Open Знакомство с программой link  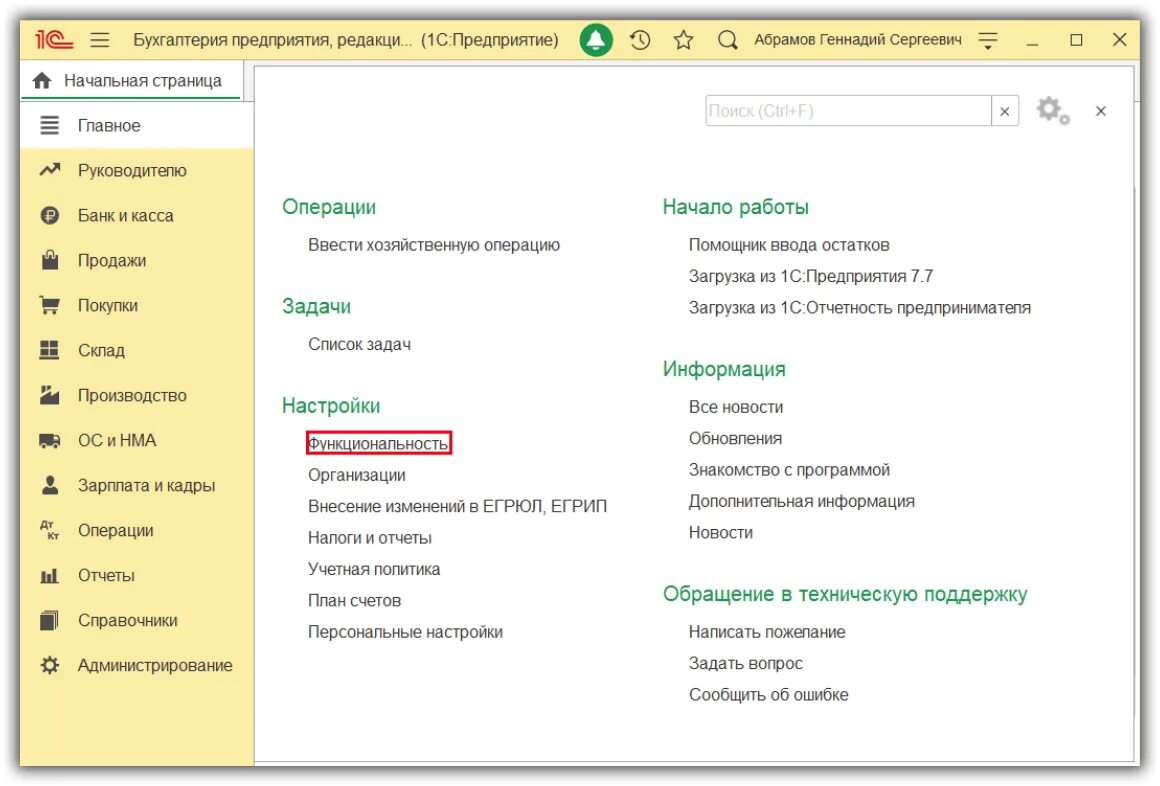pos(789,470)
